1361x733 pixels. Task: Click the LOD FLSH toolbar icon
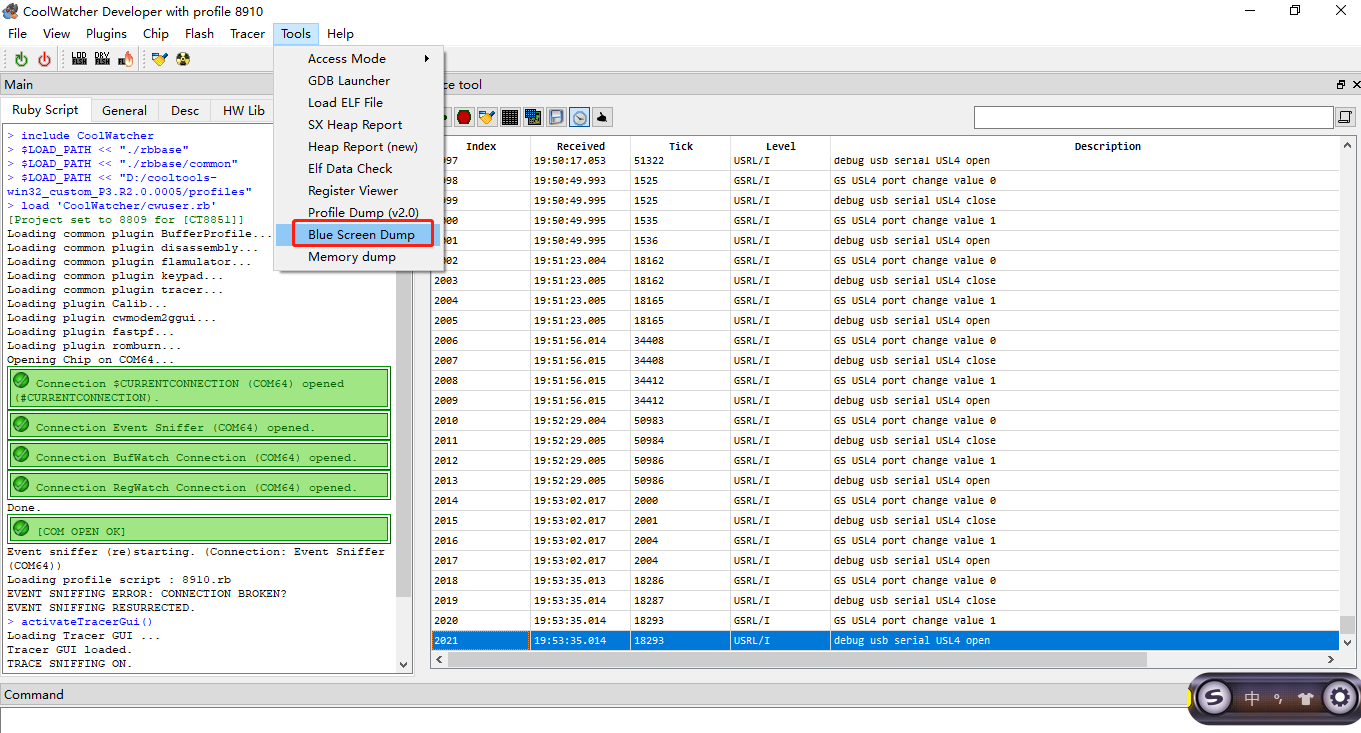pyautogui.click(x=79, y=59)
